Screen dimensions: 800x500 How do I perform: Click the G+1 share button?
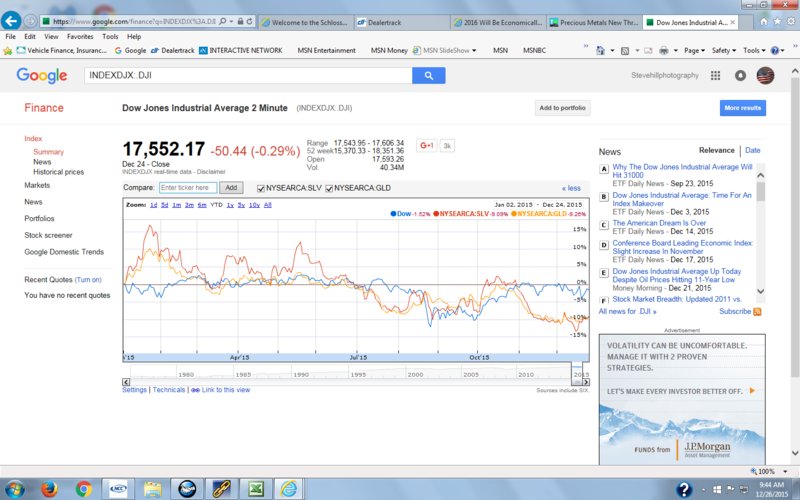tap(427, 146)
